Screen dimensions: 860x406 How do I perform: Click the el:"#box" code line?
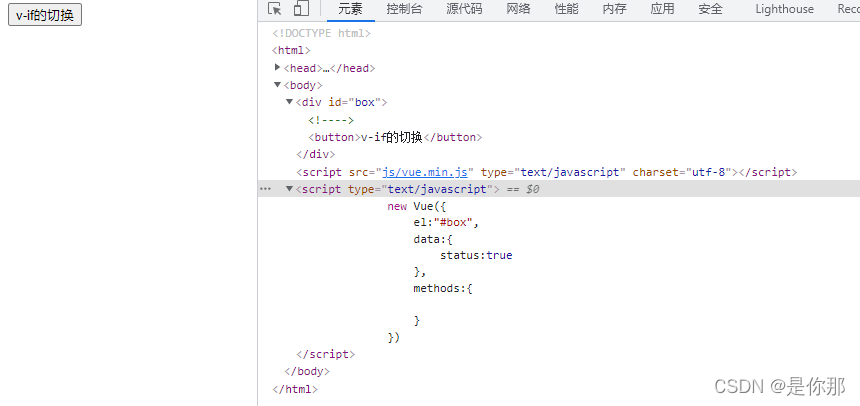point(446,223)
